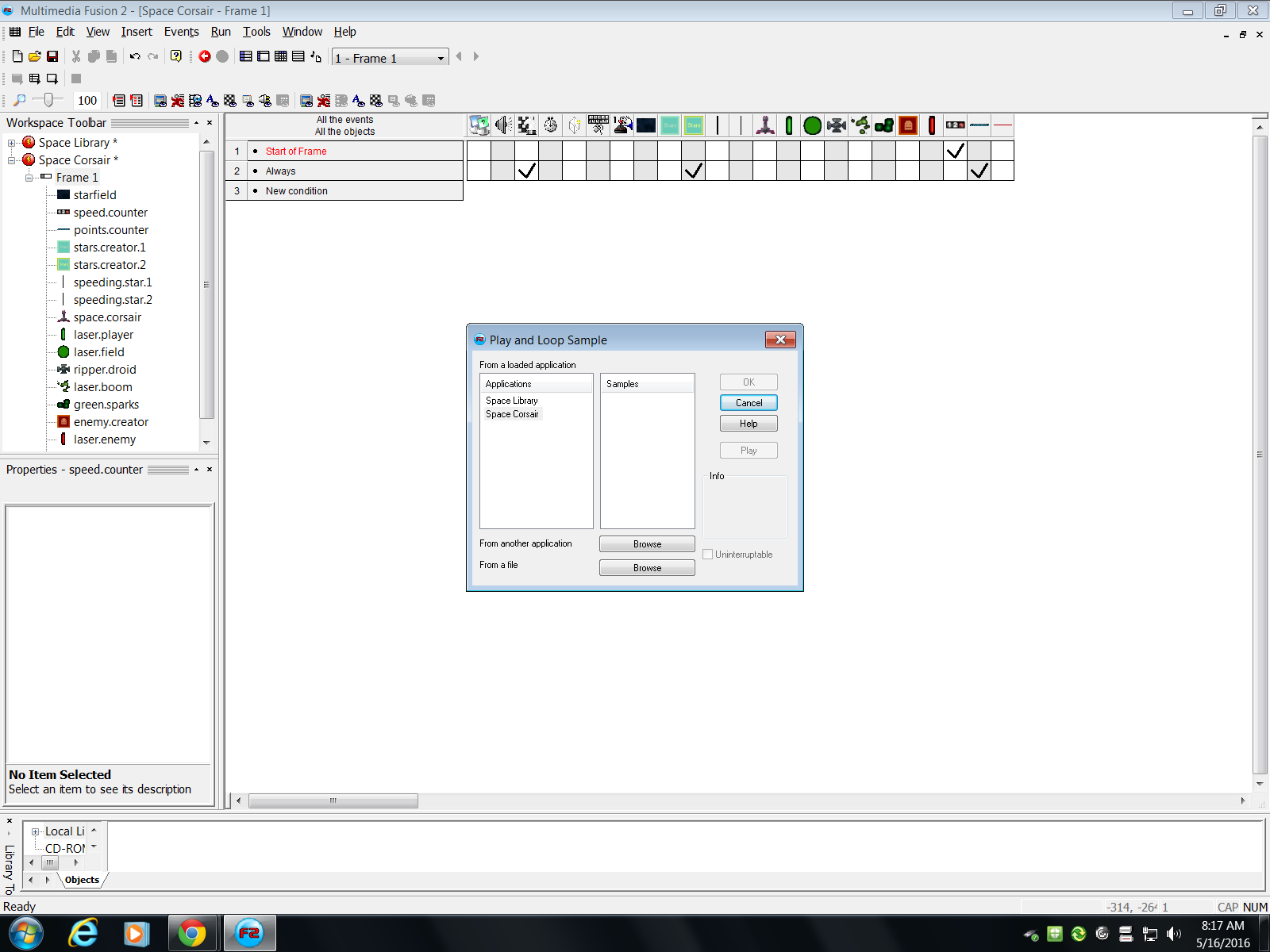Toggle Always row points.counter checkmark

pos(979,171)
